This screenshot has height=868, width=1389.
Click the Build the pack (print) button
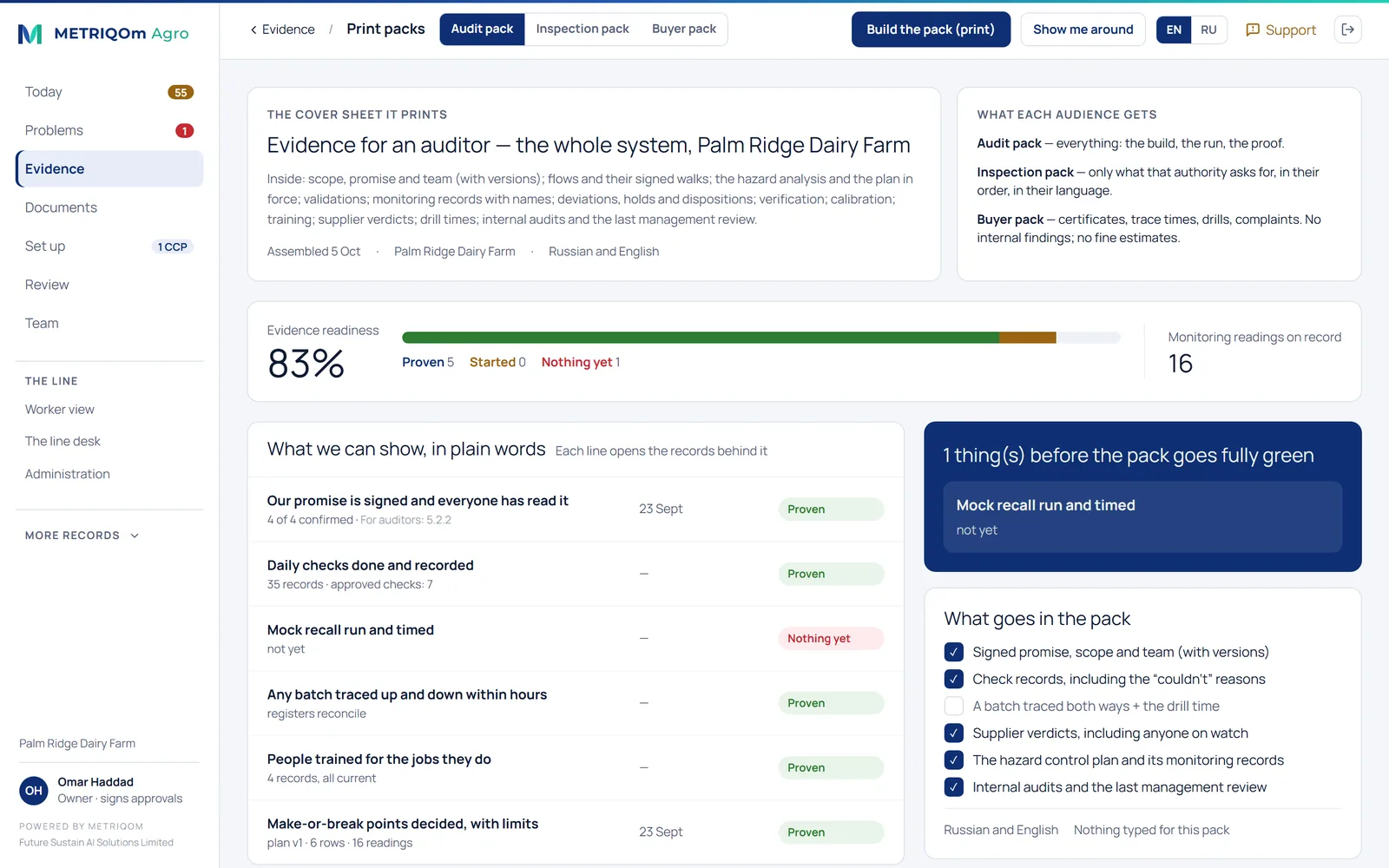[931, 30]
